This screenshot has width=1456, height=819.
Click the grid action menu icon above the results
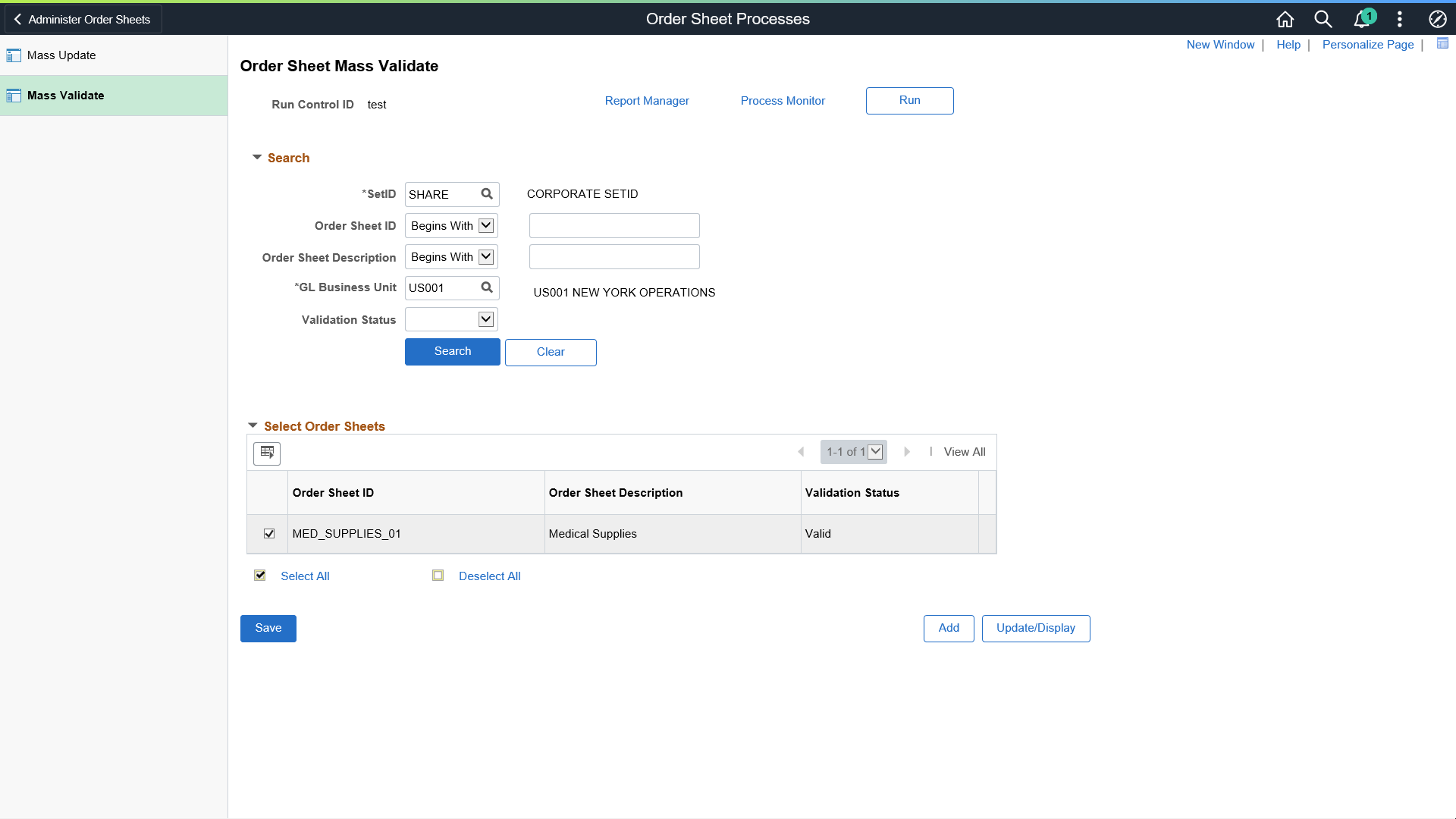tap(266, 453)
